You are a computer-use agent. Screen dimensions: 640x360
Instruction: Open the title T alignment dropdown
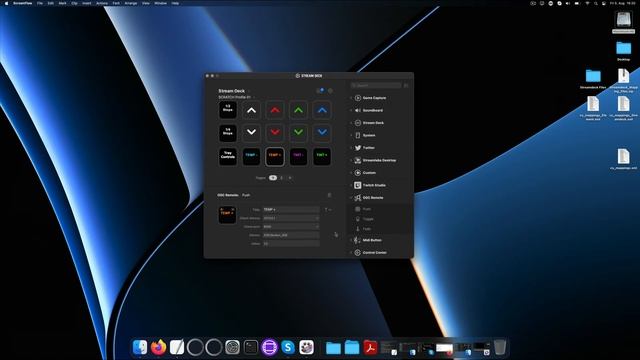[327, 209]
